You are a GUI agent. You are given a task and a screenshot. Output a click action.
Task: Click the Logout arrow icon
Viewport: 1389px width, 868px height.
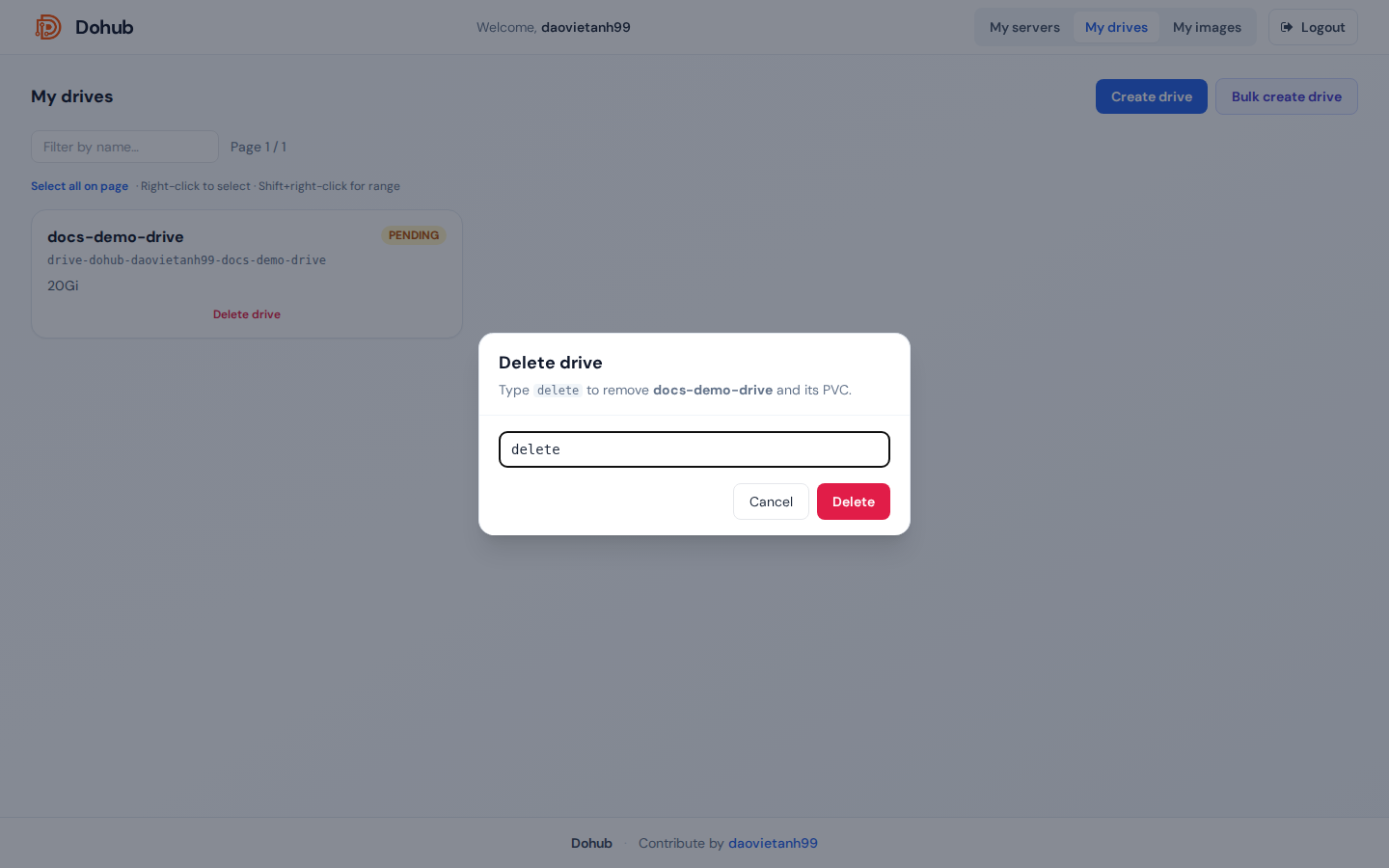(x=1287, y=27)
